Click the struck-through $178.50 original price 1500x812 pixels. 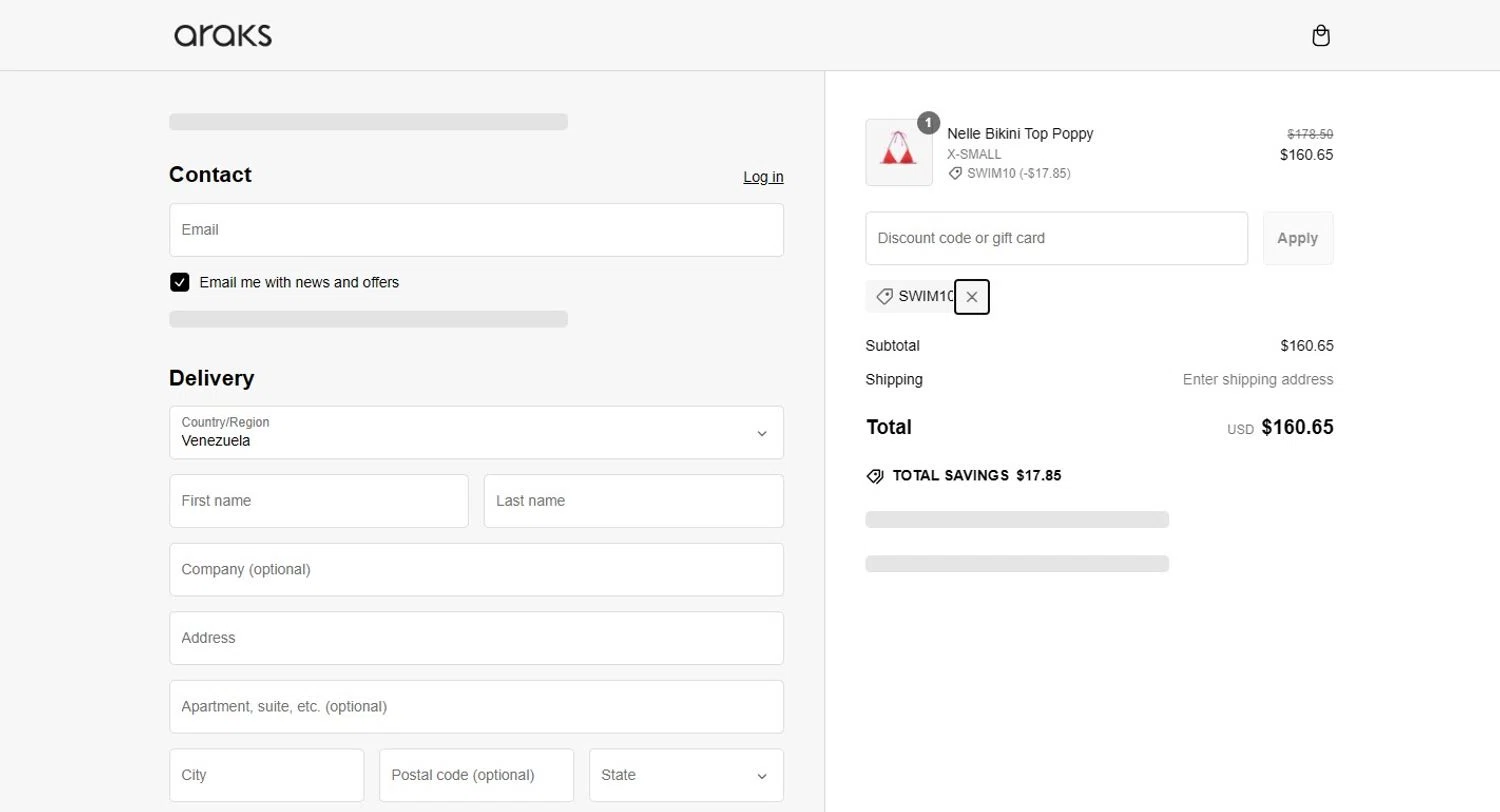point(1310,134)
